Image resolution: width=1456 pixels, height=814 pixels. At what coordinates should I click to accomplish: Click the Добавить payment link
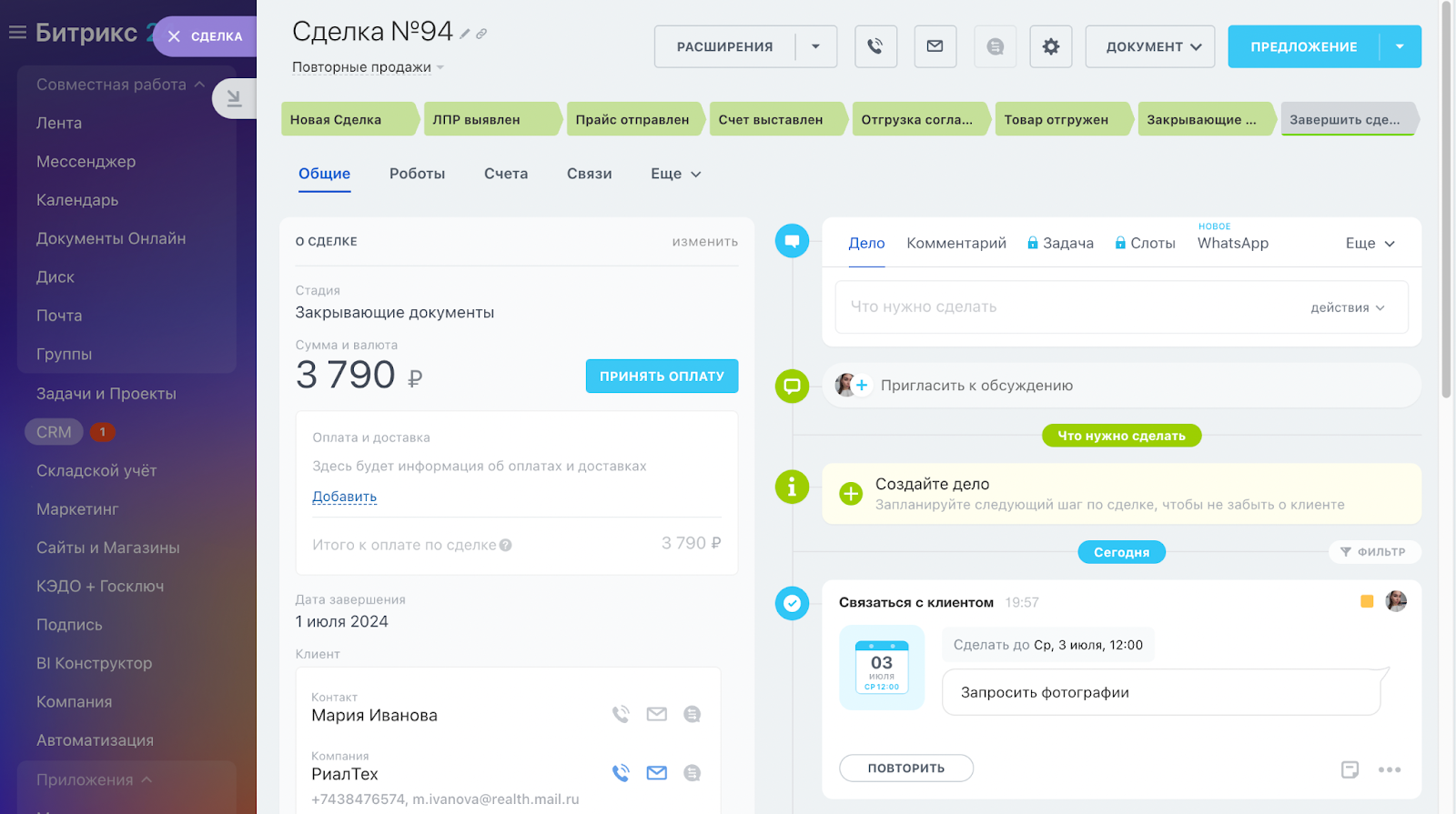tap(344, 497)
